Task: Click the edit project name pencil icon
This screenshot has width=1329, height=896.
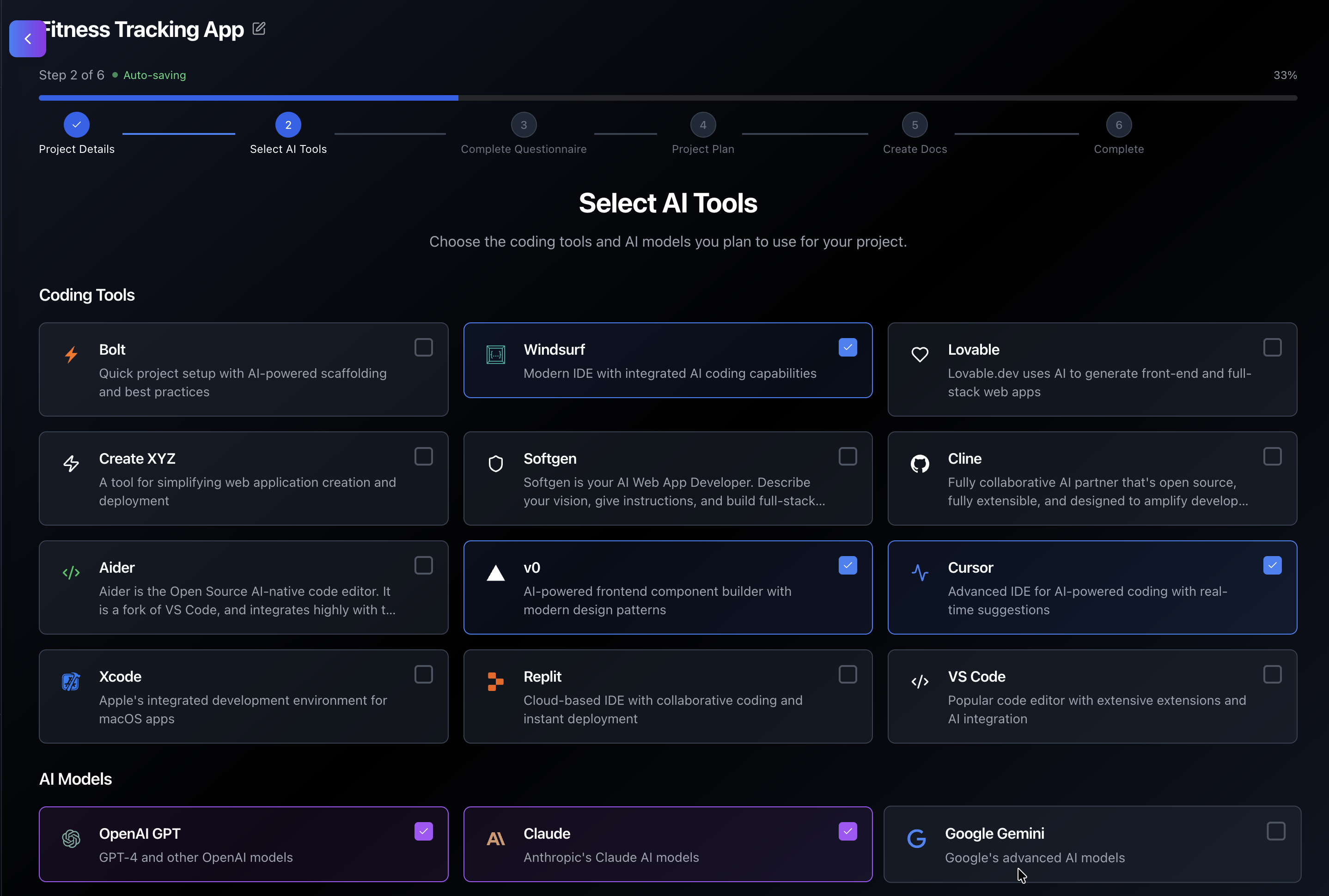Action: tap(259, 29)
